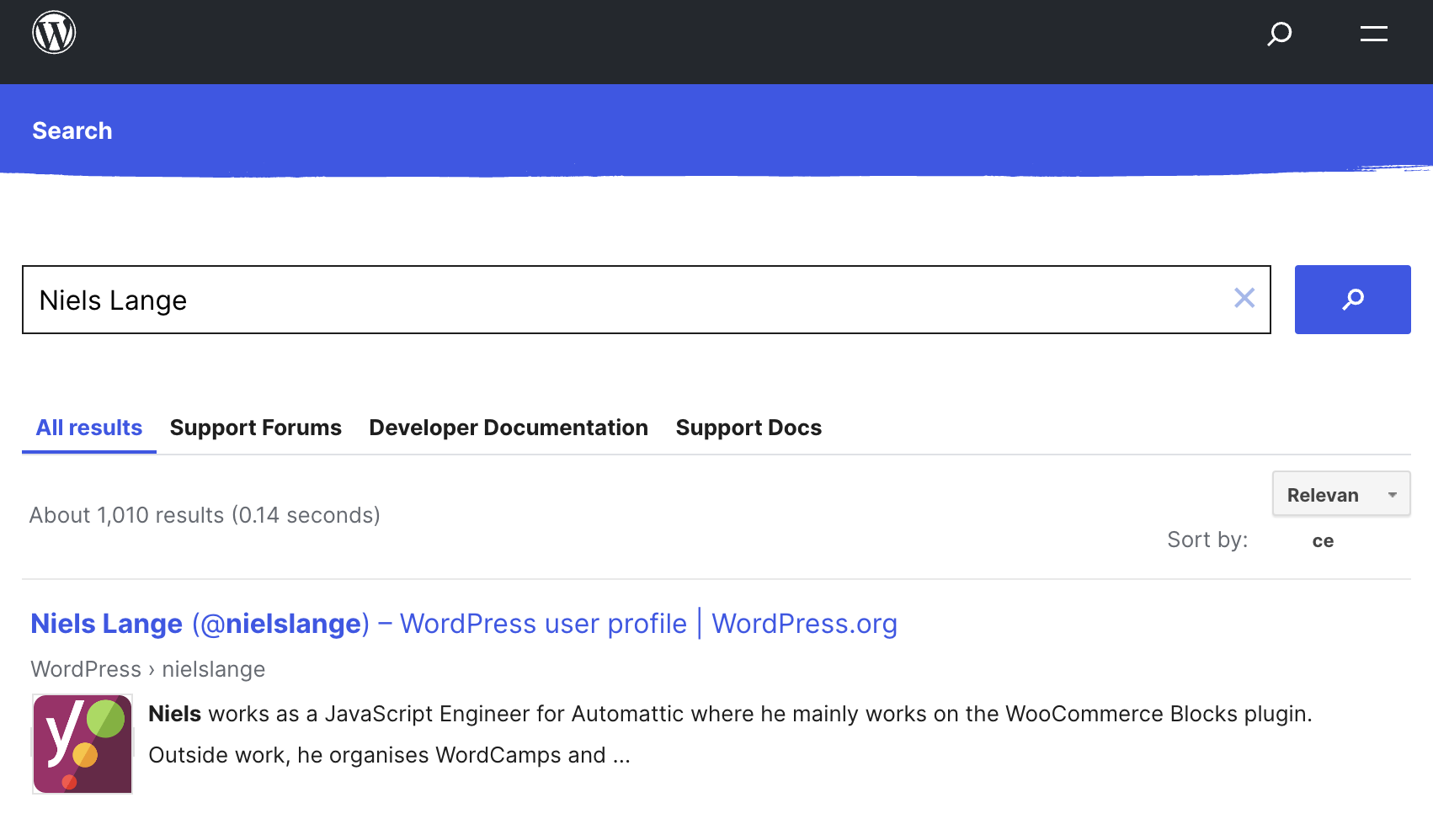Viewport: 1433px width, 840px height.
Task: Open the Niels Lange user profile link
Action: pyautogui.click(x=463, y=624)
